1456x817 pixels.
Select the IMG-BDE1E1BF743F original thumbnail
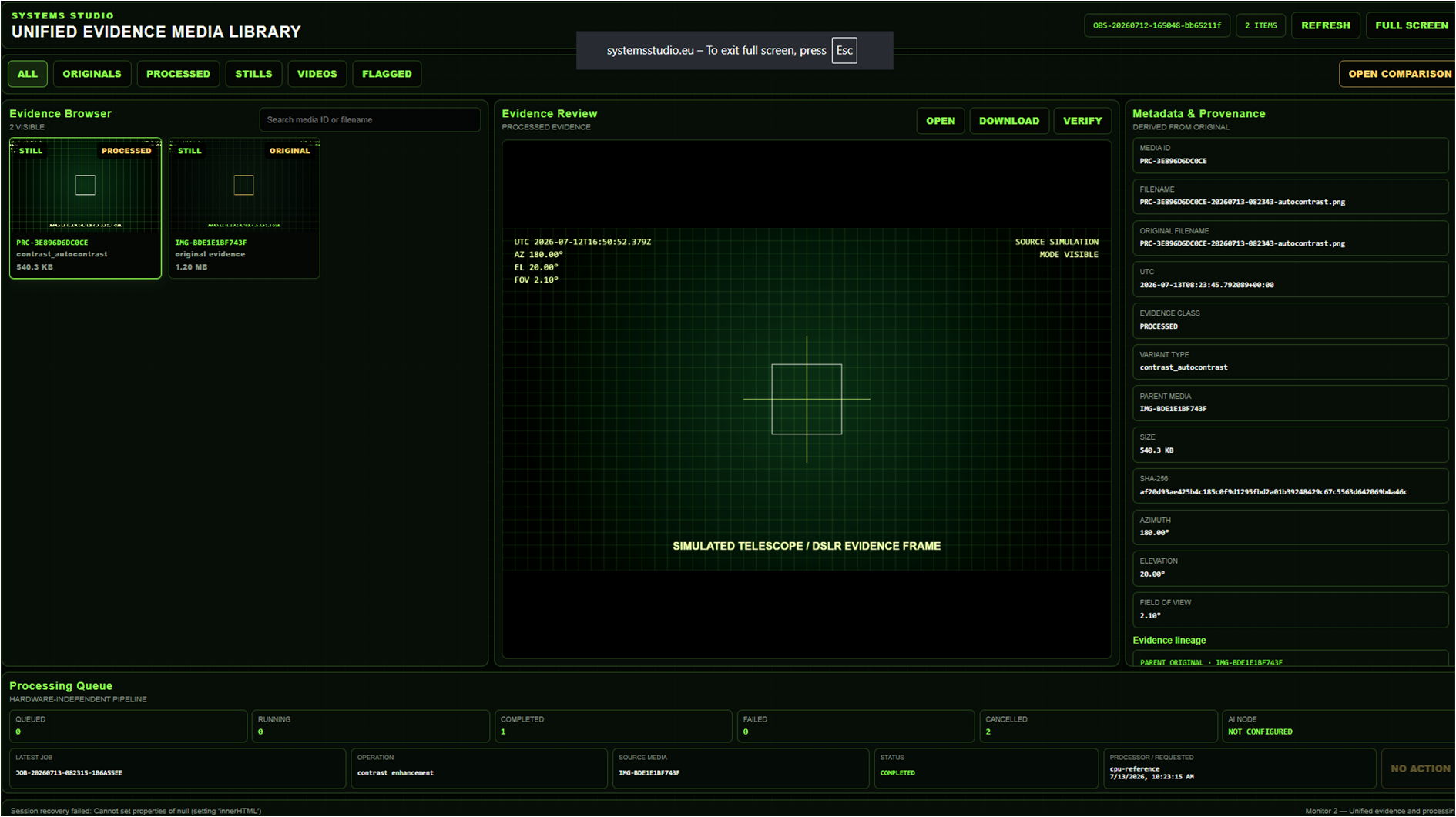coord(244,208)
